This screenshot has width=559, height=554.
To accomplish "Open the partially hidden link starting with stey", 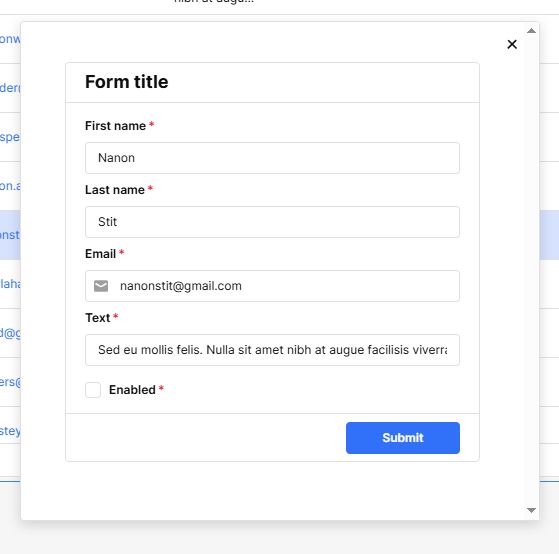I will tap(10, 431).
